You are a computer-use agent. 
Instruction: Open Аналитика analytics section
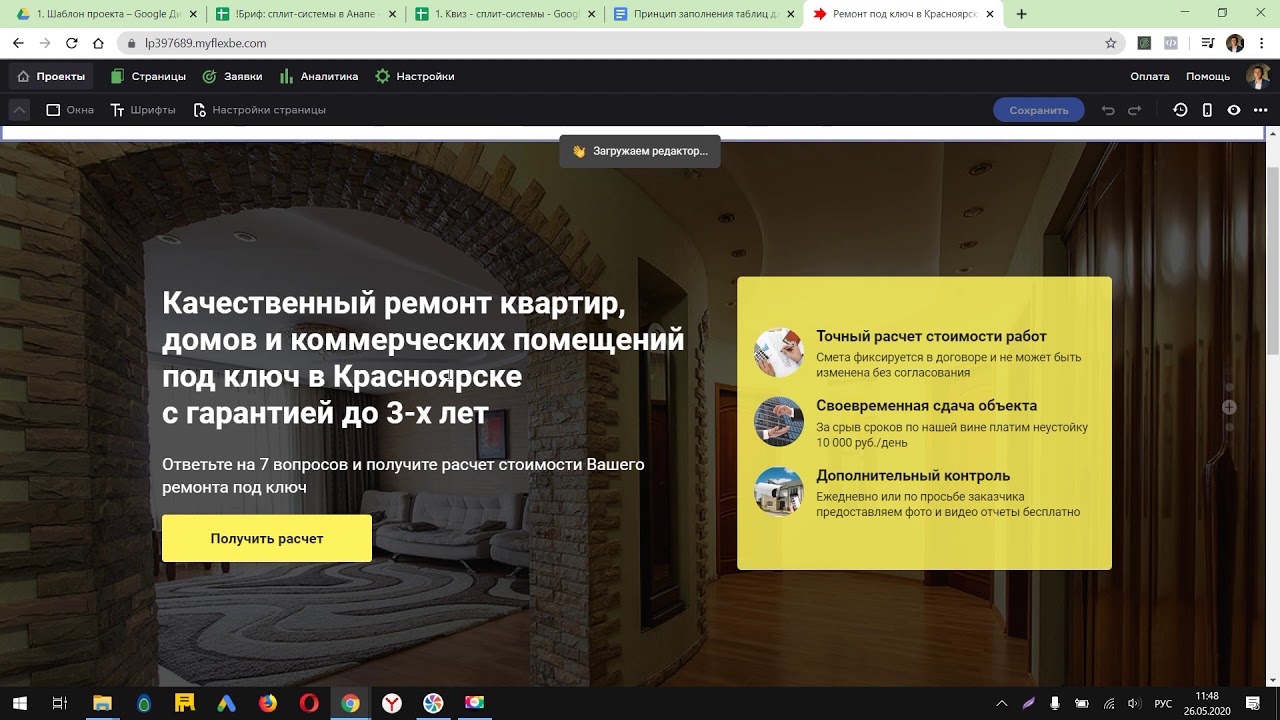pyautogui.click(x=319, y=76)
